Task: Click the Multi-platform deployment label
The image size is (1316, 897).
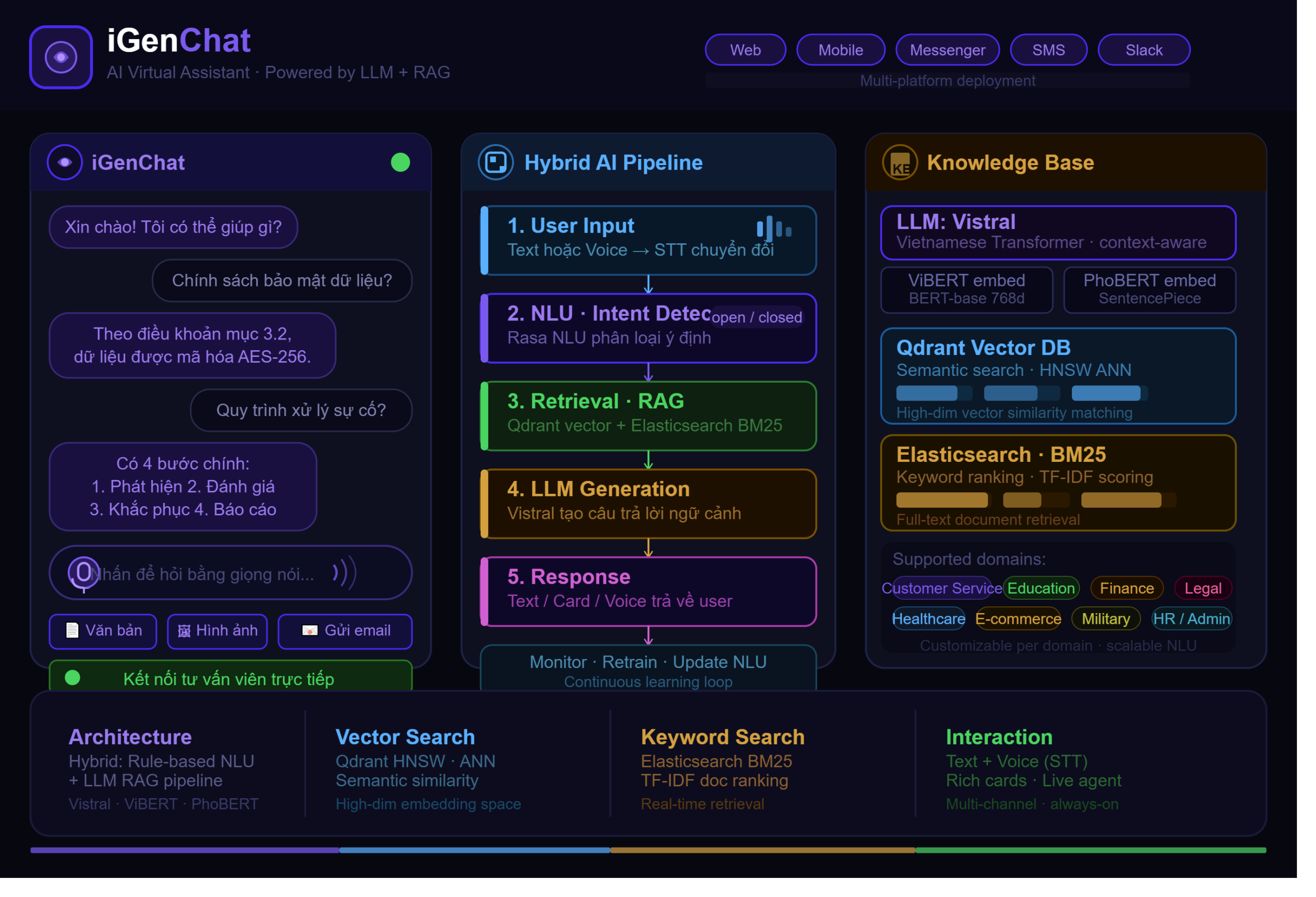Action: tap(948, 81)
